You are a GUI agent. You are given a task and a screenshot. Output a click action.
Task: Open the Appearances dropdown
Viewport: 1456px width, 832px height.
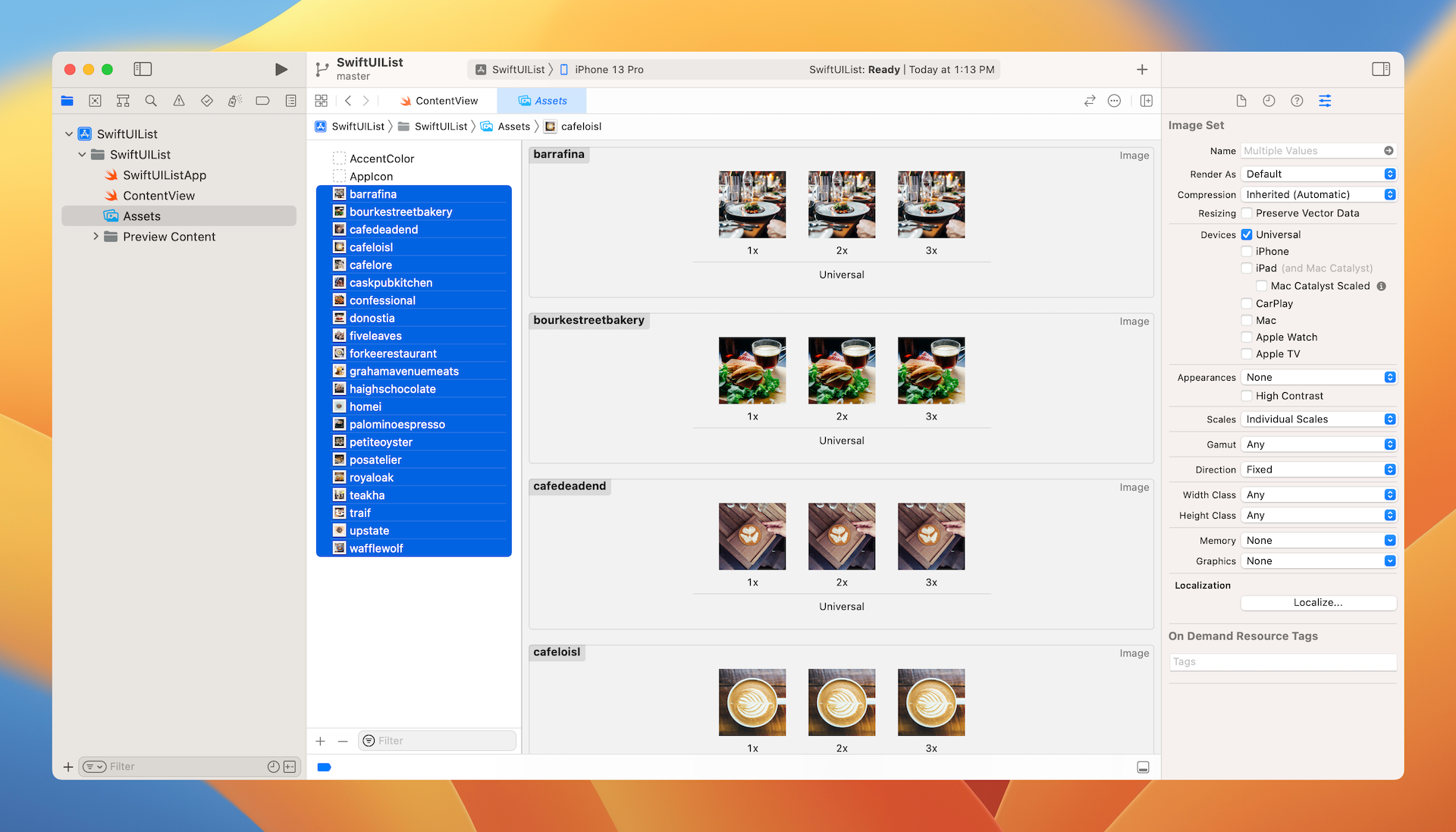1318,377
